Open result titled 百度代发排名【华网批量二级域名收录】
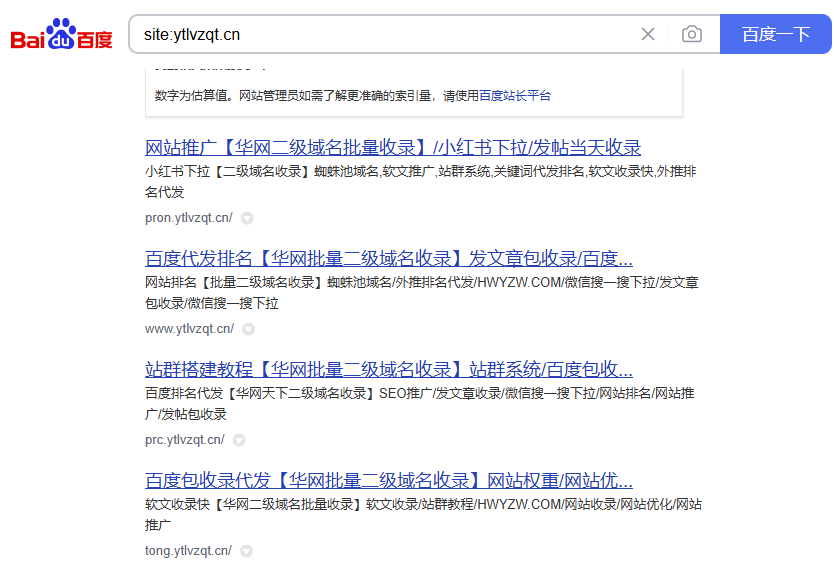This screenshot has width=834, height=561. point(389,258)
